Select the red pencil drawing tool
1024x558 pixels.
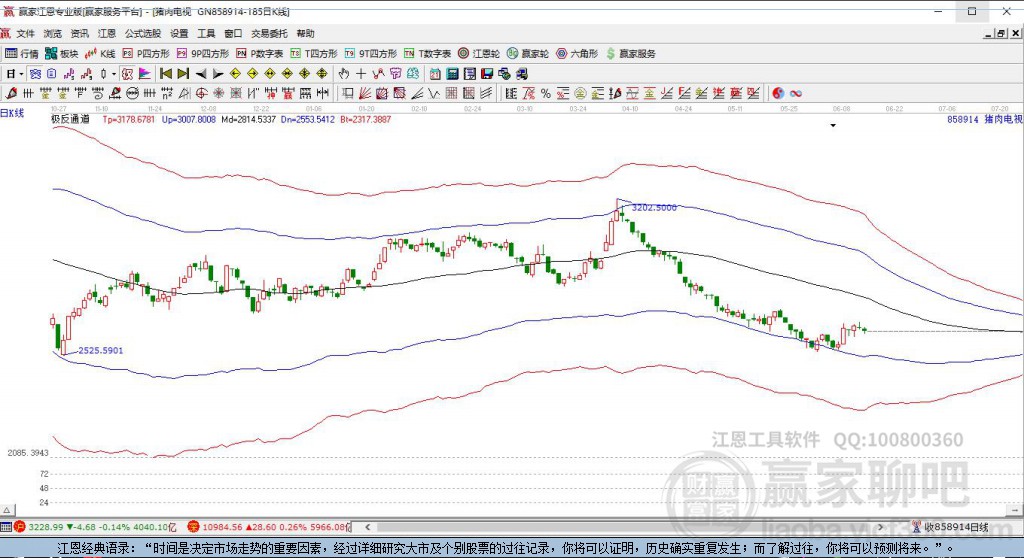(11, 93)
